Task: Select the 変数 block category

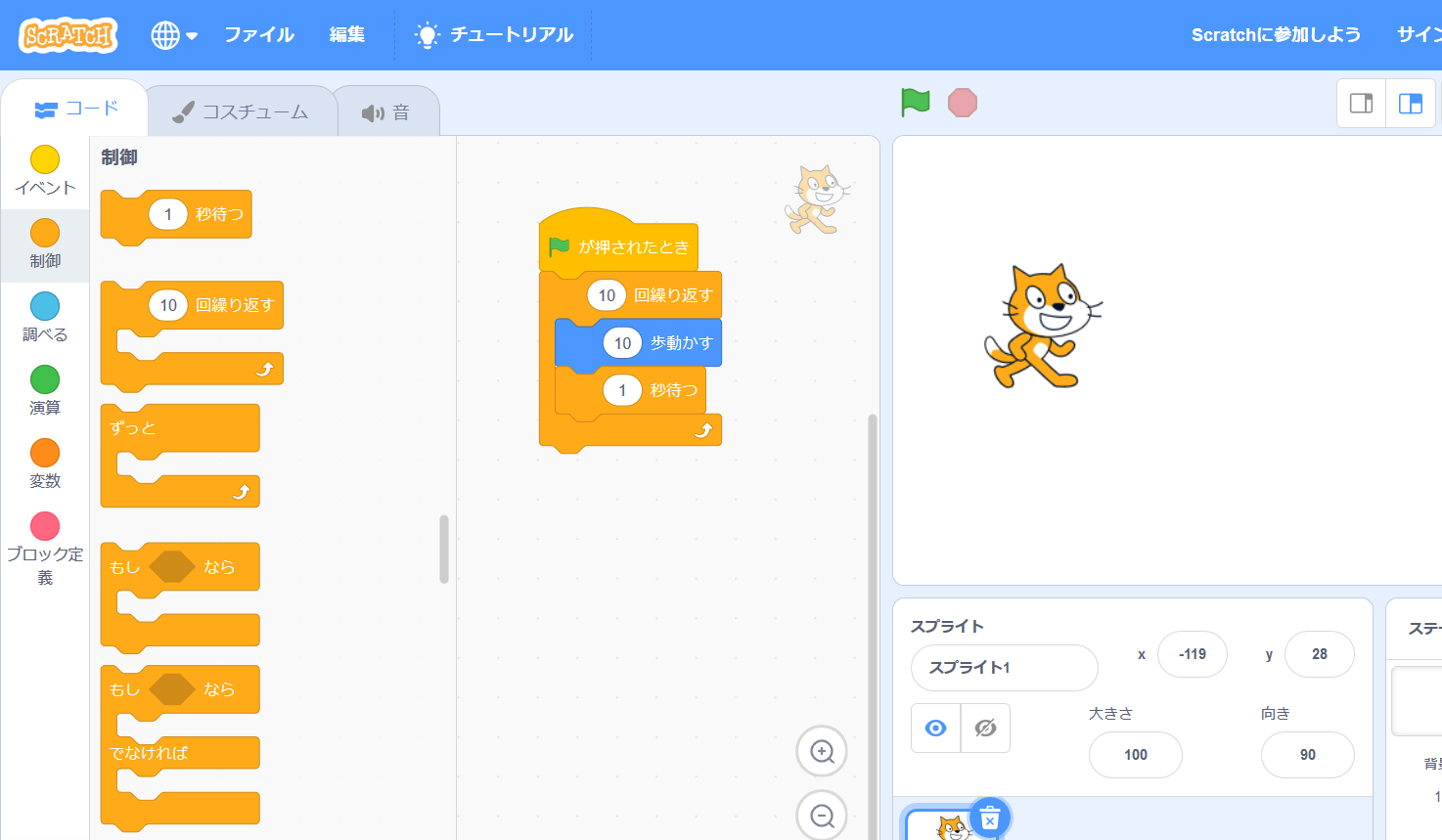Action: tap(45, 464)
